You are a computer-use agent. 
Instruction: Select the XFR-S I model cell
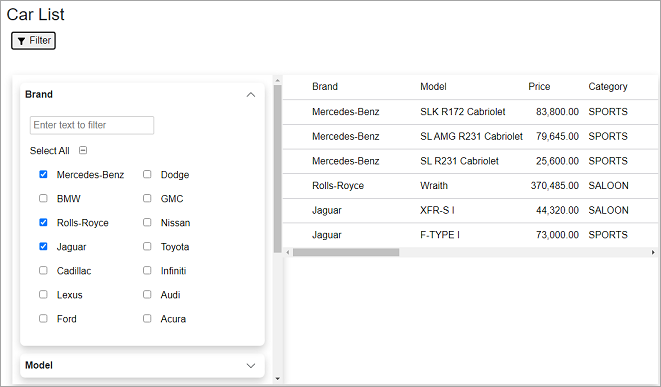pyautogui.click(x=437, y=210)
